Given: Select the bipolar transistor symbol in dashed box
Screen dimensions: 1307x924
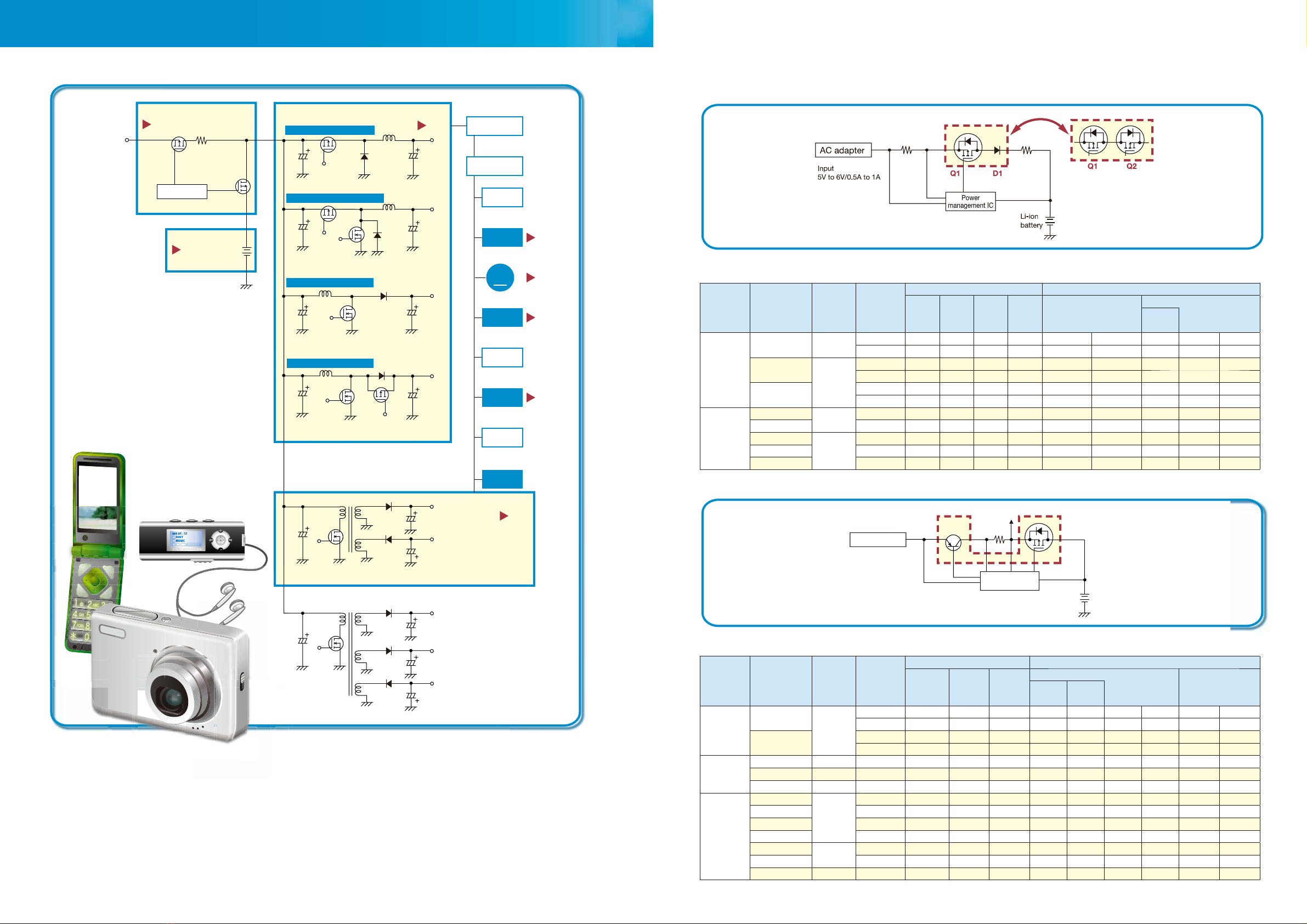Looking at the screenshot, I should tap(953, 542).
